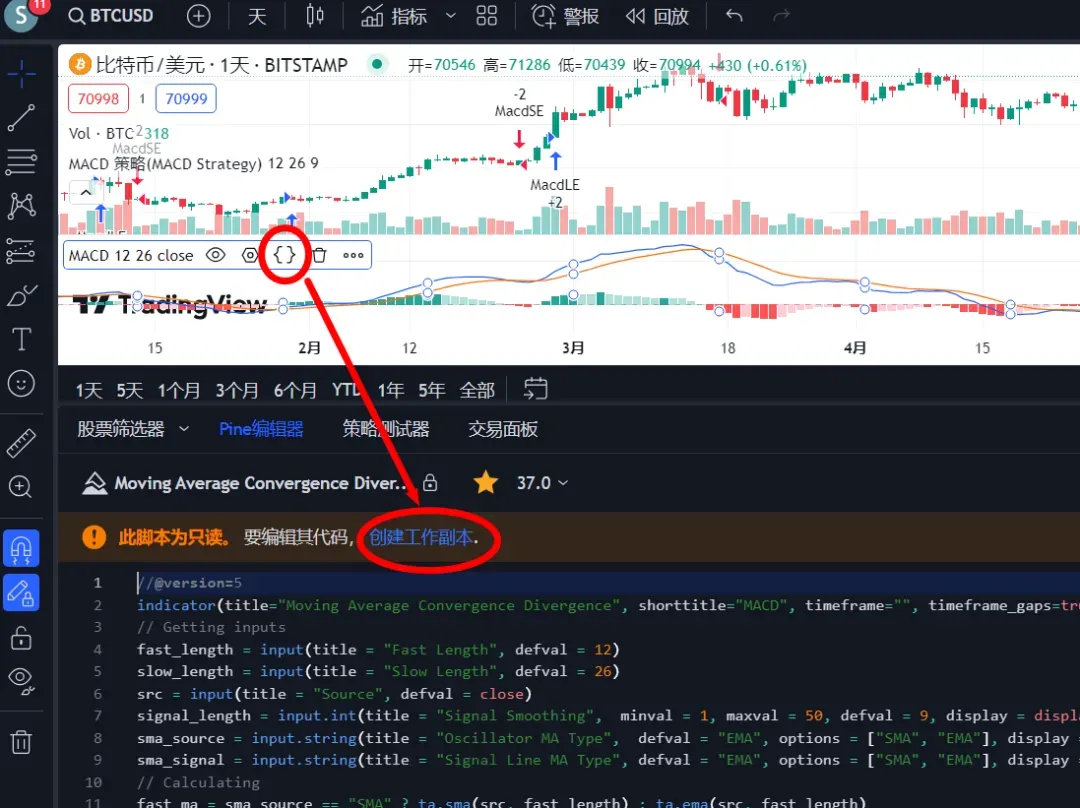1080x808 pixels.
Task: Select the patterns drawing tool
Action: click(x=21, y=205)
